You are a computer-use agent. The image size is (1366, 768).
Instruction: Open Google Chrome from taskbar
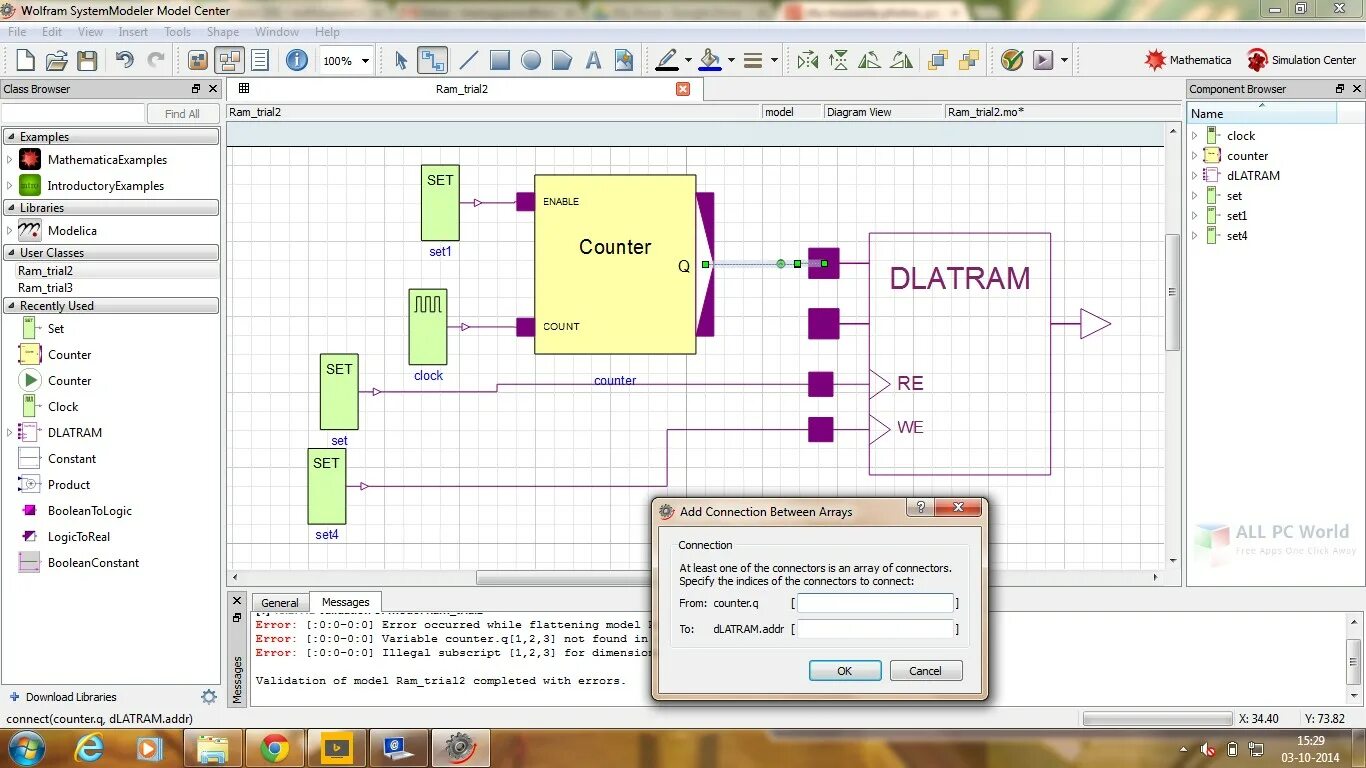point(275,747)
